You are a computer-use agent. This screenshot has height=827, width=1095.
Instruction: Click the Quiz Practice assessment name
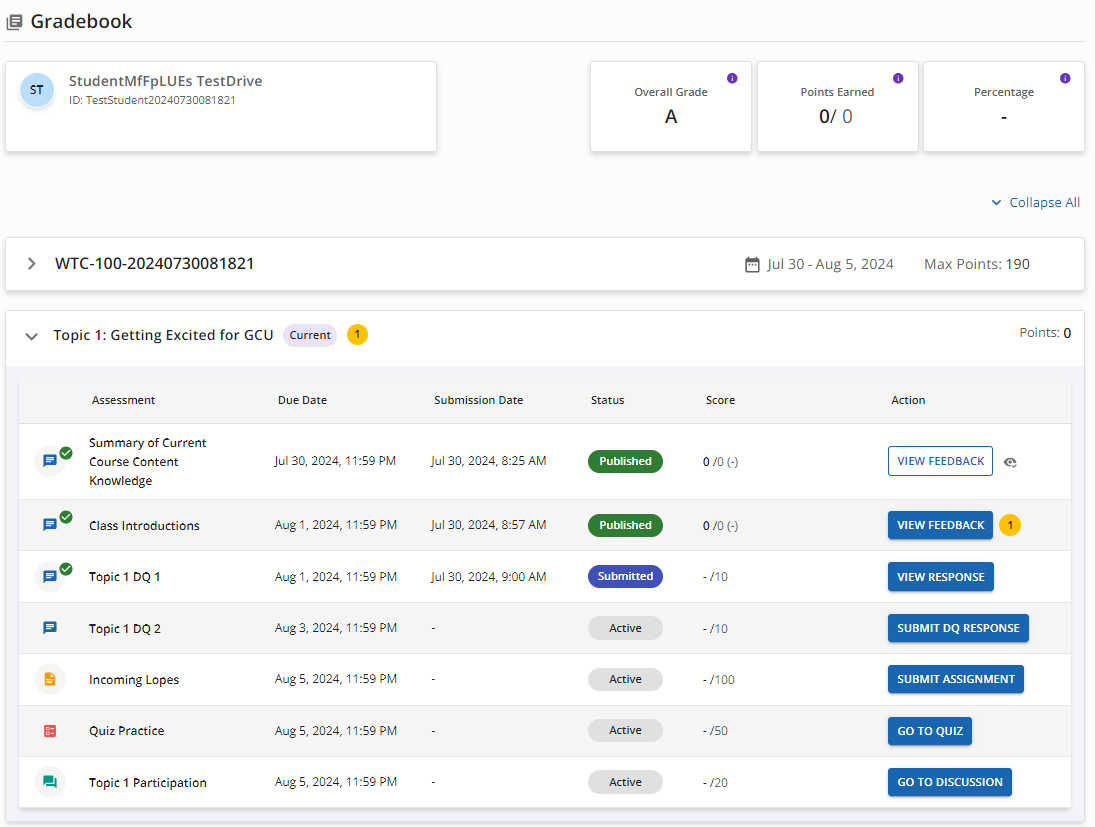tap(126, 731)
